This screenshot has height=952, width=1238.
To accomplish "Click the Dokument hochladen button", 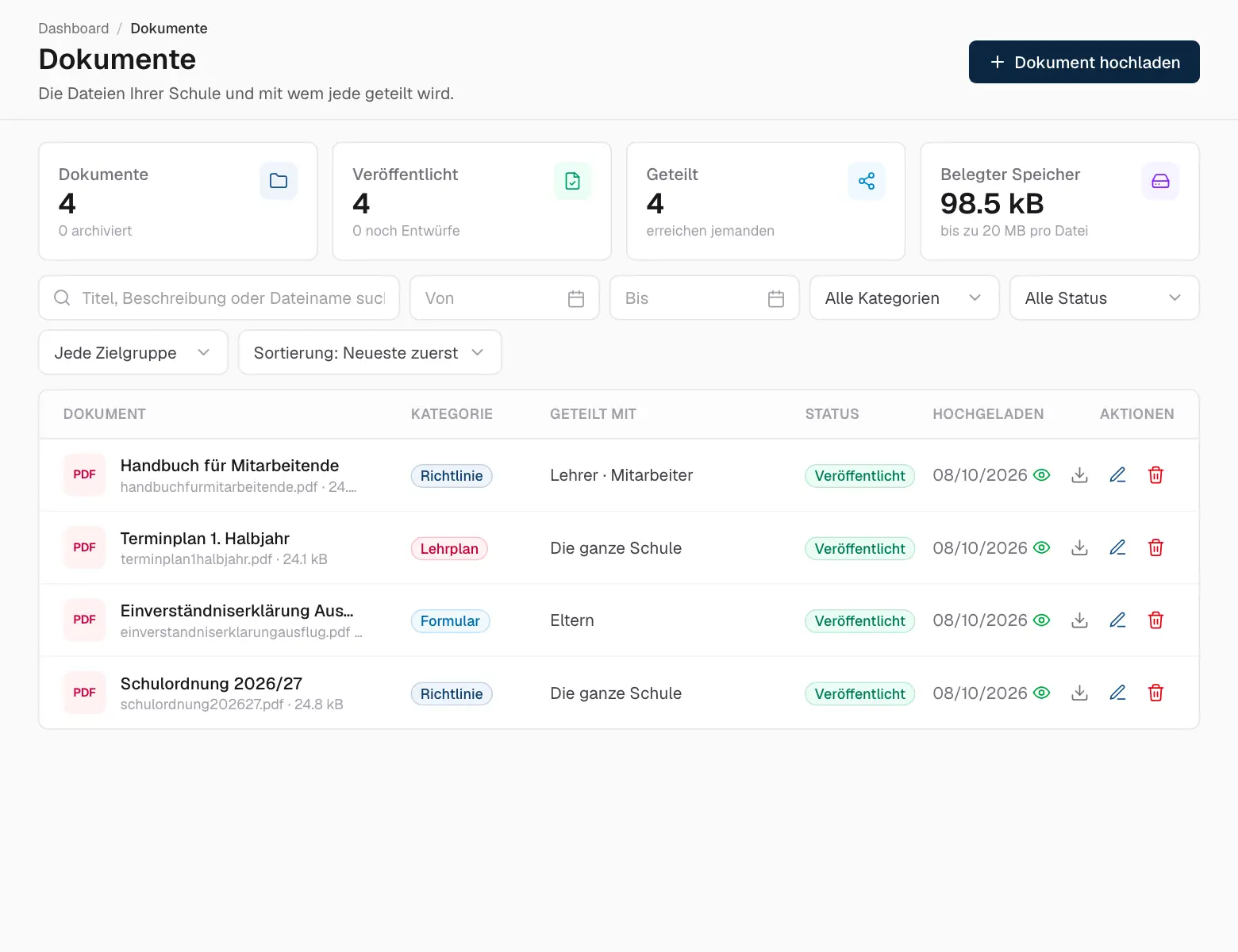I will point(1084,62).
